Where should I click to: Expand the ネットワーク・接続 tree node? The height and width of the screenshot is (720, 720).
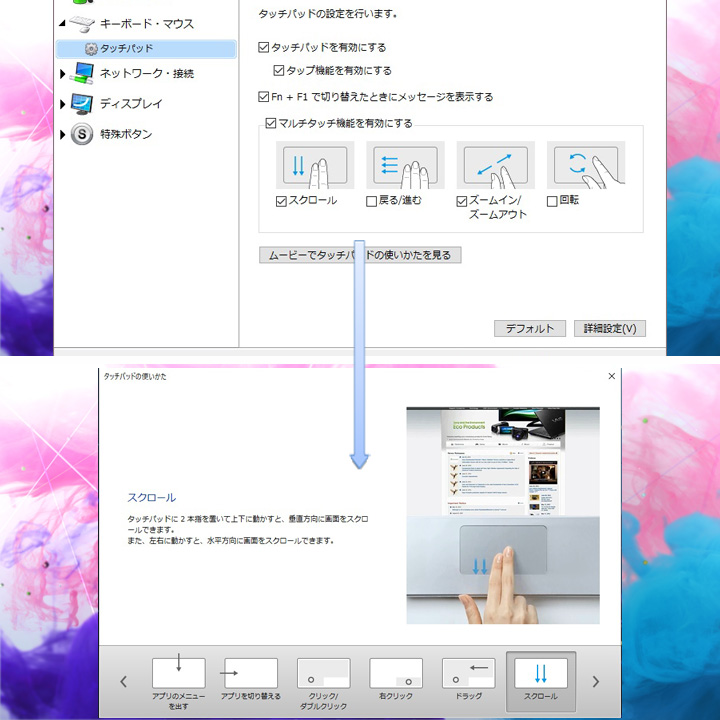[63, 74]
